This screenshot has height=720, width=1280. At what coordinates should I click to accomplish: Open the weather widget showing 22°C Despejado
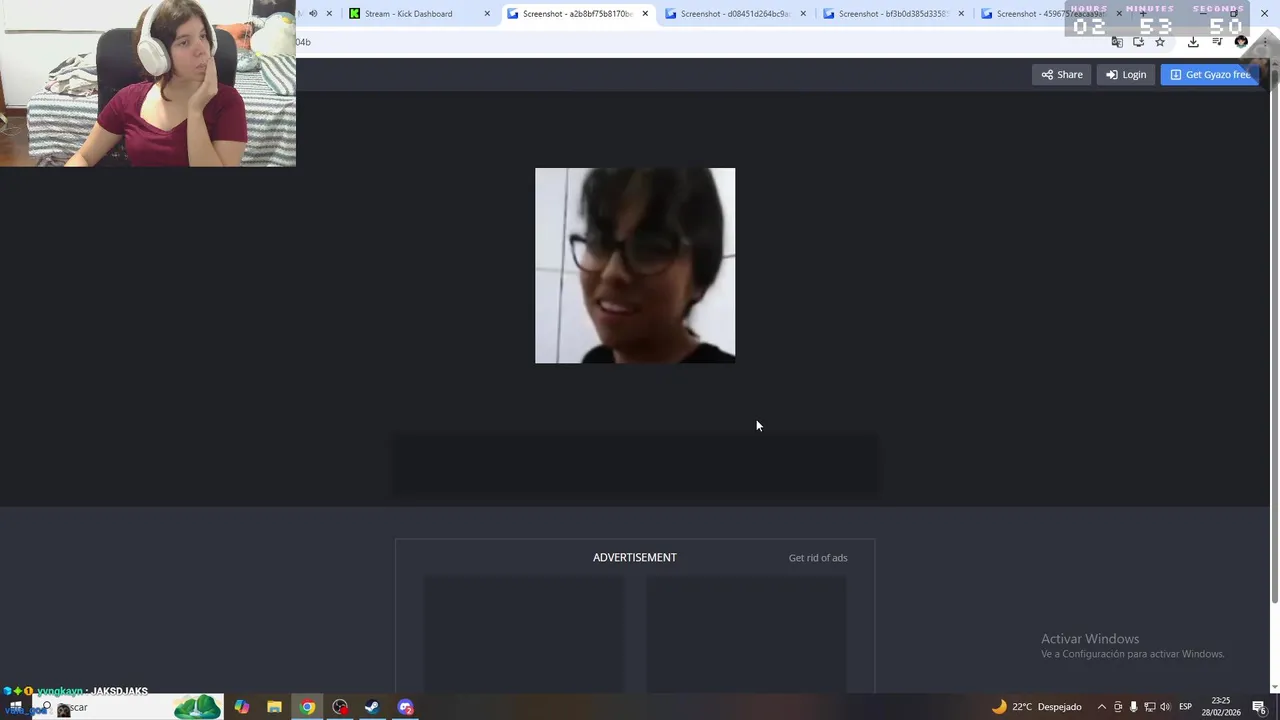point(1036,707)
